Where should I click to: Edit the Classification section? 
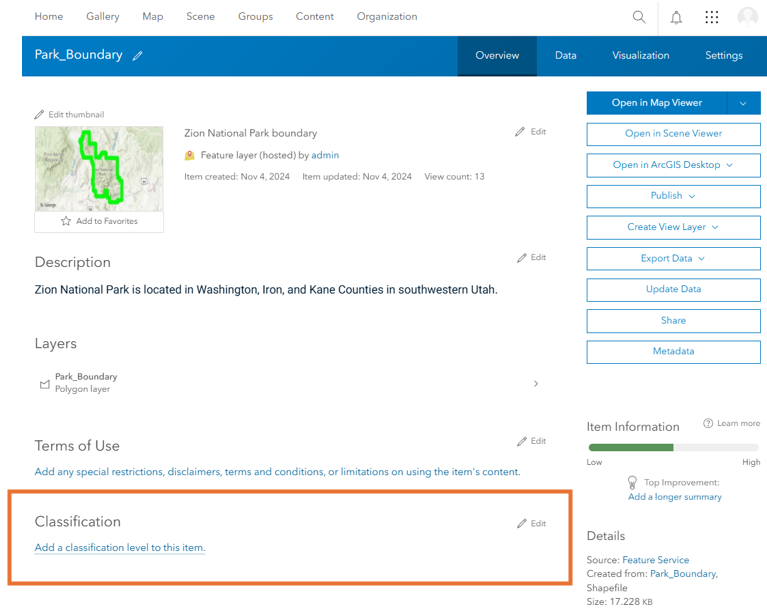click(x=532, y=523)
